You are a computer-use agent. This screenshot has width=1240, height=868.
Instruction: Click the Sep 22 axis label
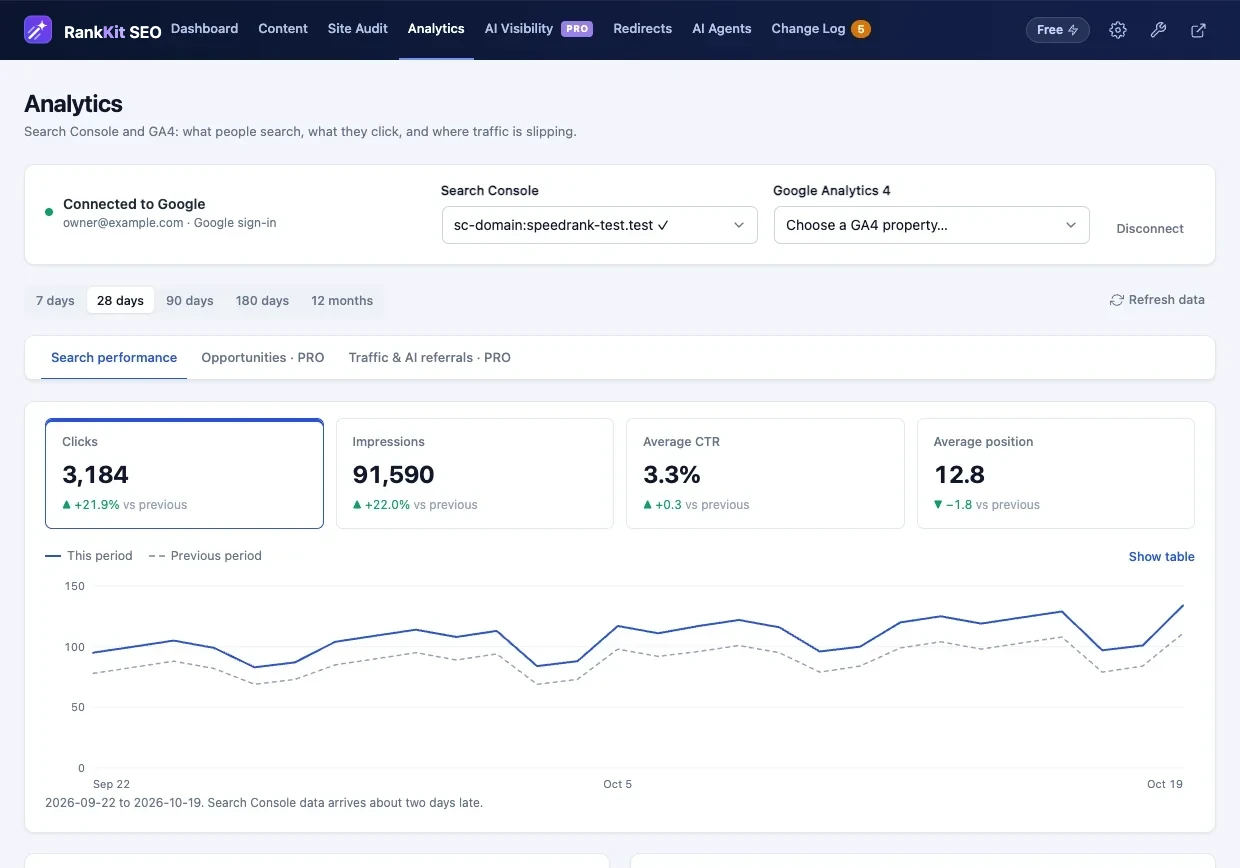111,784
